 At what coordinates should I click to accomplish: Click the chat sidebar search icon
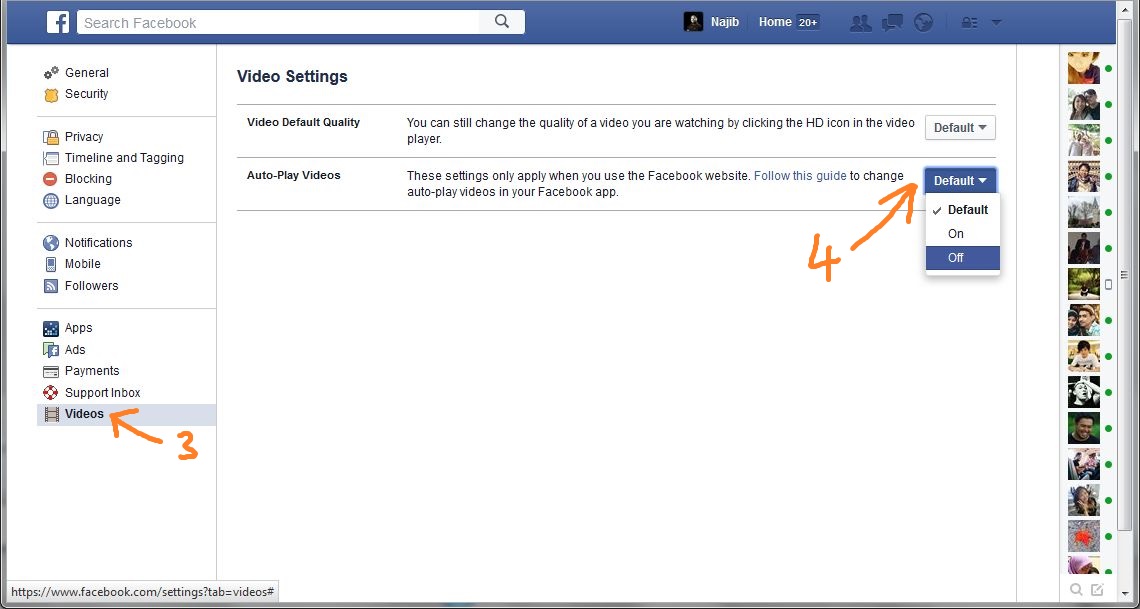(x=1076, y=589)
